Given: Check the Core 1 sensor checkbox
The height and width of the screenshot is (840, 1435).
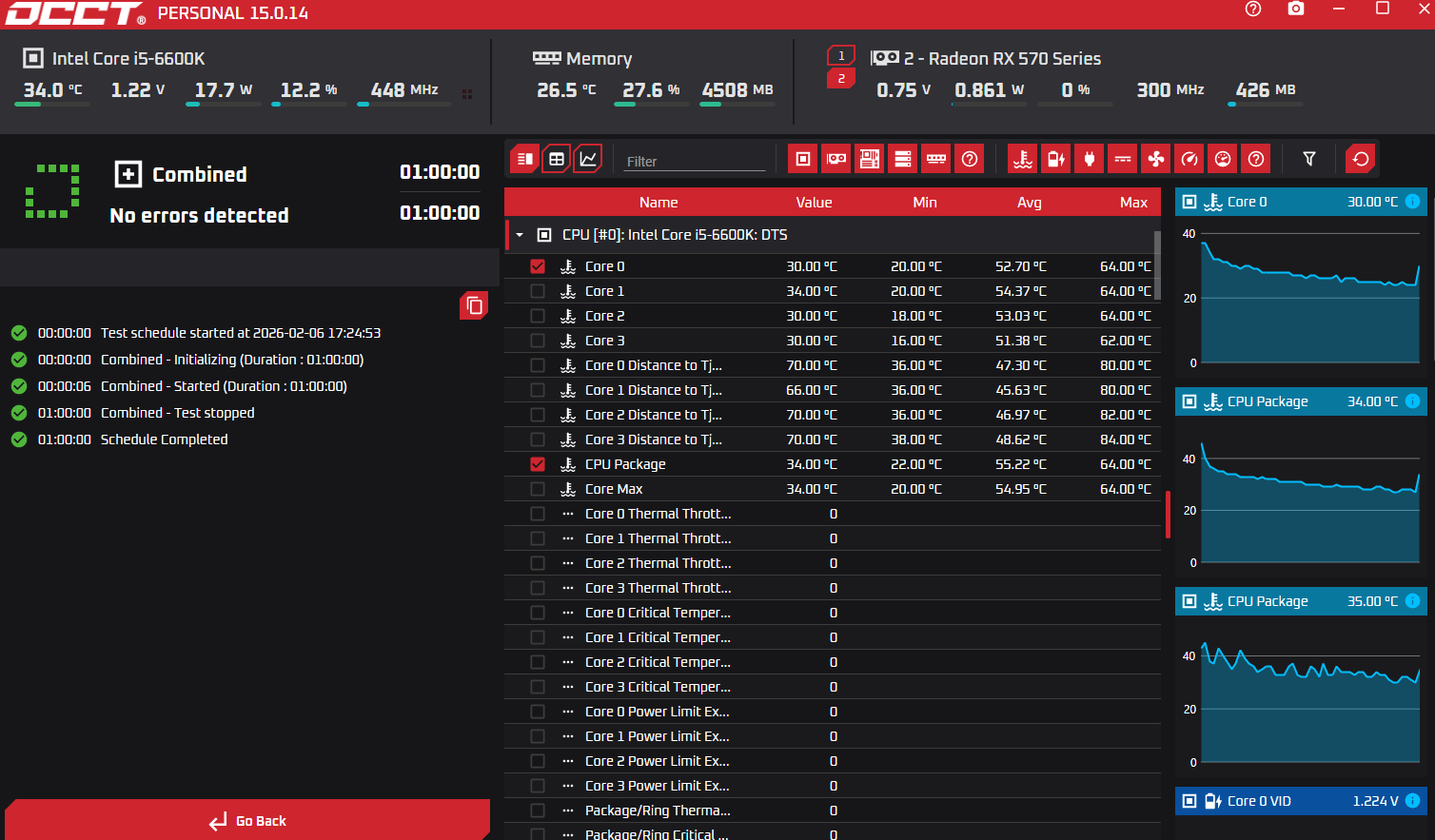Looking at the screenshot, I should click(x=538, y=291).
